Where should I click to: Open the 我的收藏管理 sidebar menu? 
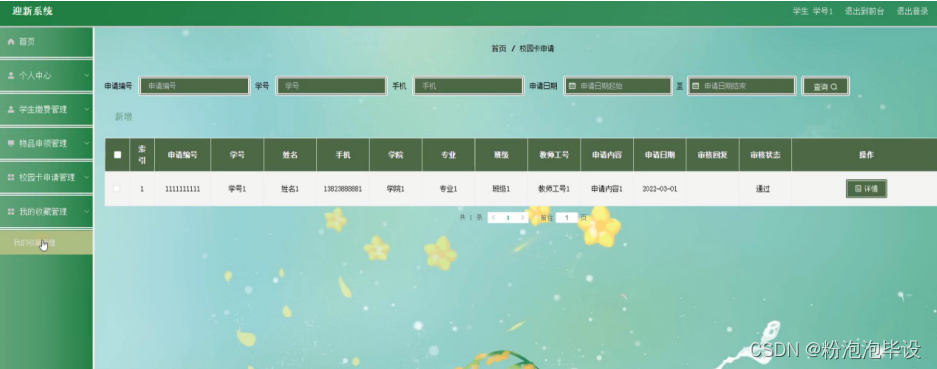coord(46,212)
